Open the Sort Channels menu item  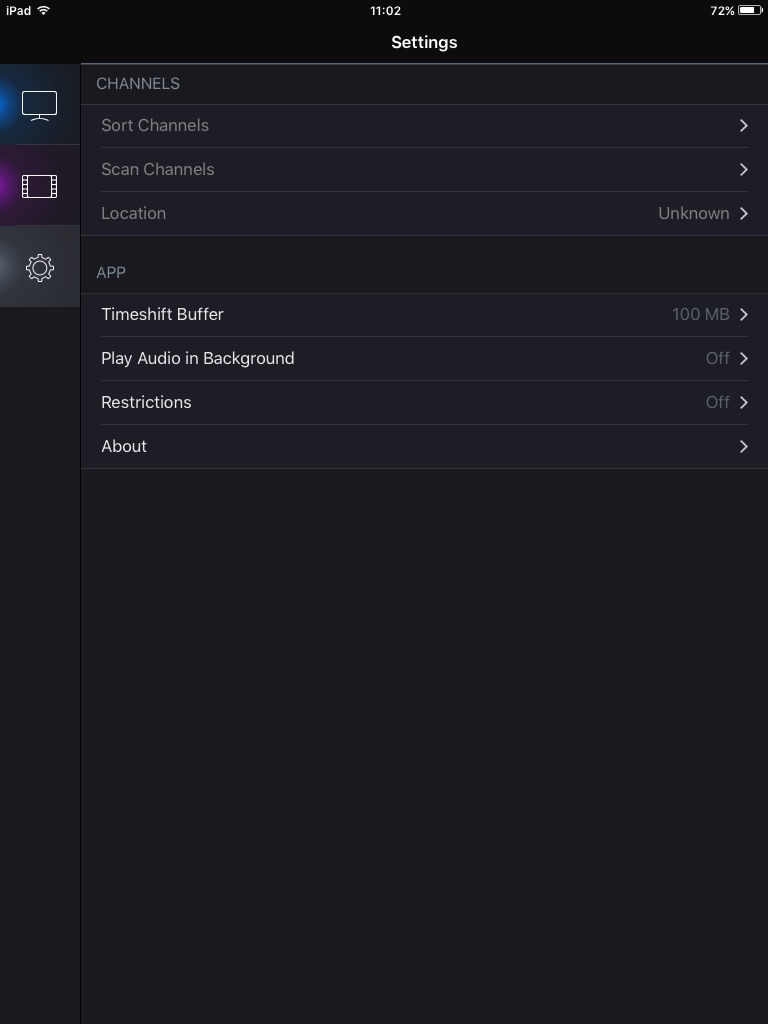coord(155,126)
